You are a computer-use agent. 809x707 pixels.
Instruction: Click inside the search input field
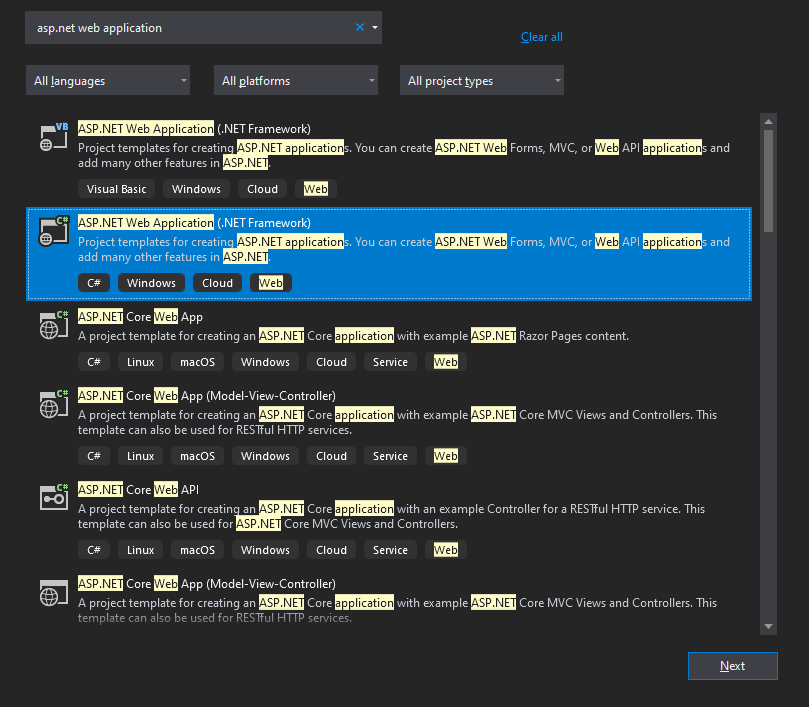(180, 27)
